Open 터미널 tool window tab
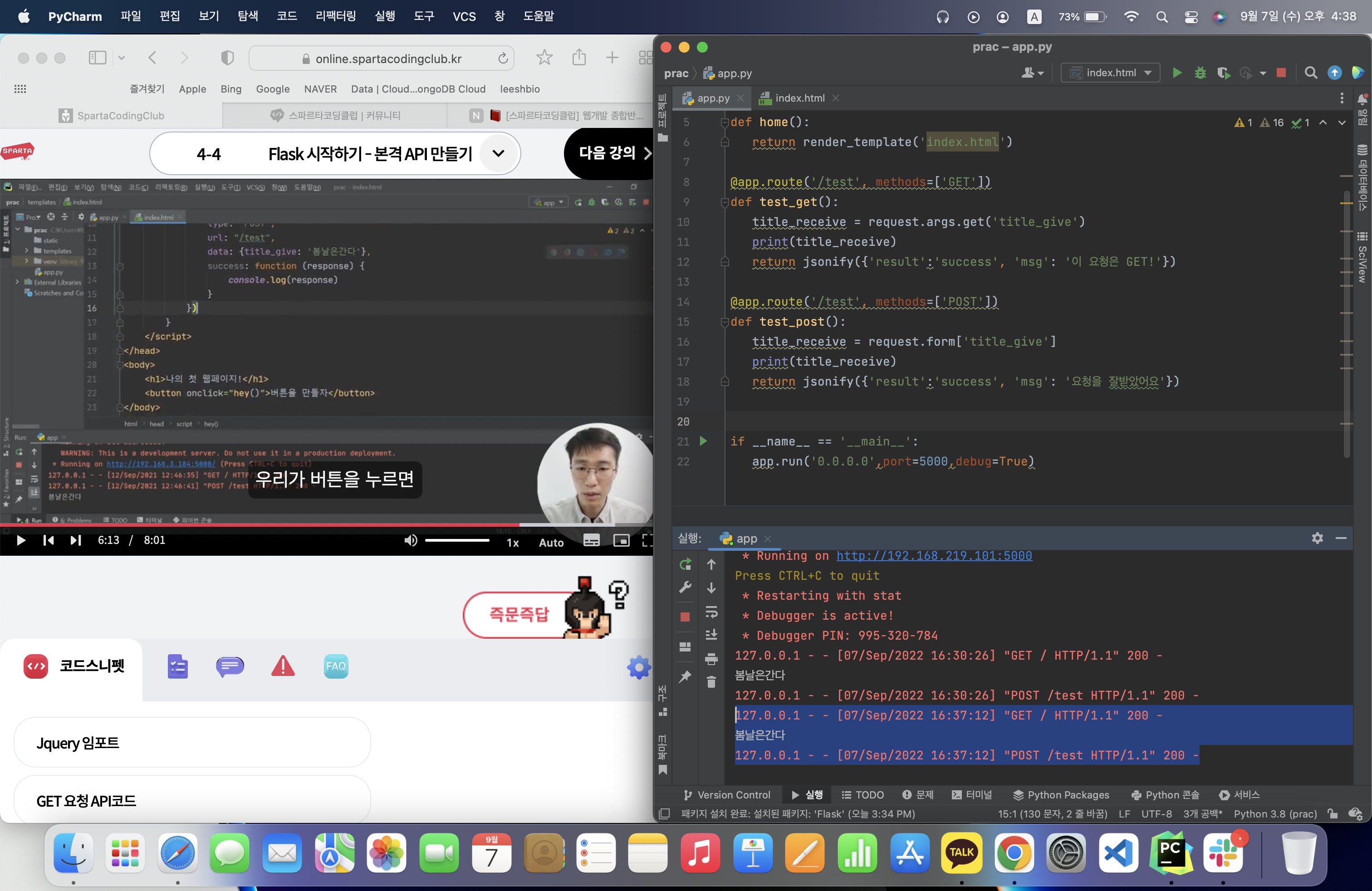This screenshot has height=891, width=1372. [x=972, y=795]
